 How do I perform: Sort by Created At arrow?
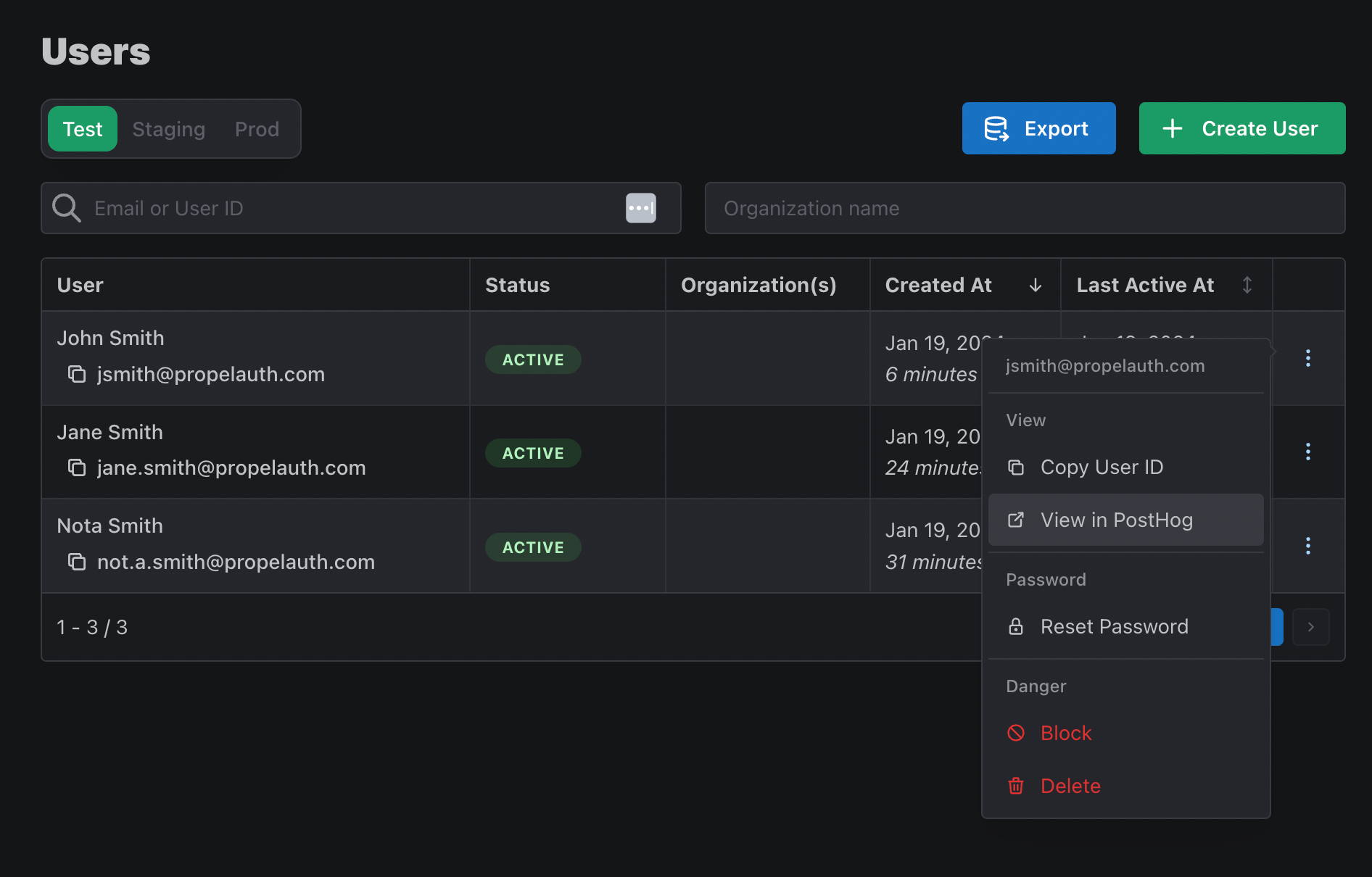point(1036,286)
